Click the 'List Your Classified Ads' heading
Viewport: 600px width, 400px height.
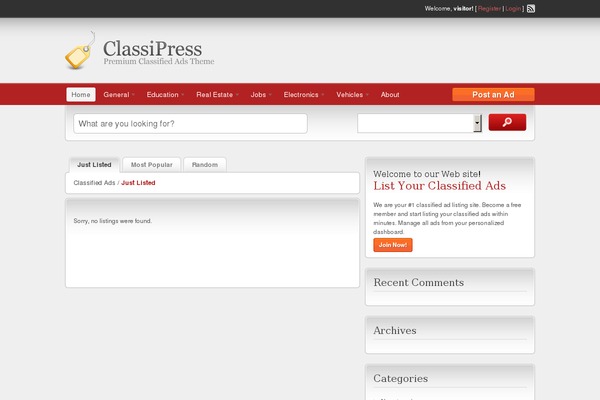click(439, 186)
